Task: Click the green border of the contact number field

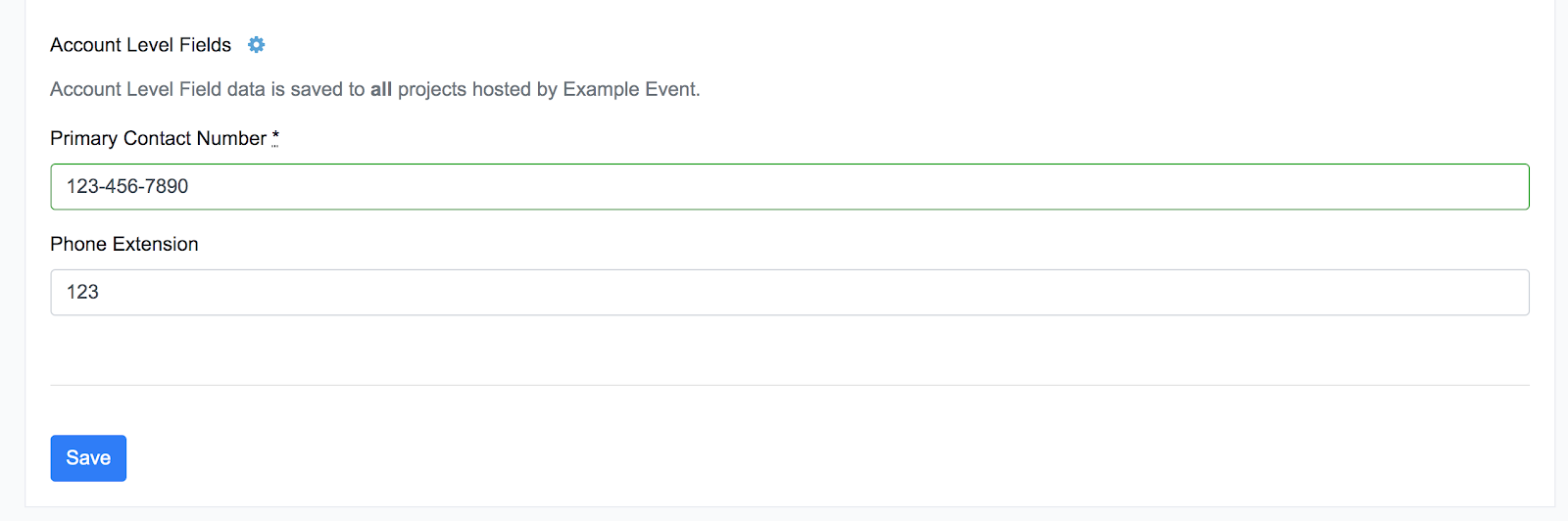Action: [790, 165]
